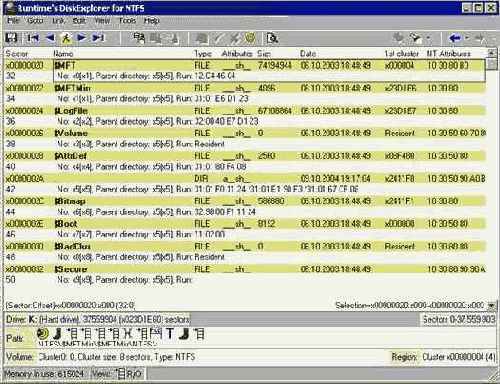The height and width of the screenshot is (384, 500).
Task: Click the running man Goto icon
Action: [66, 38]
